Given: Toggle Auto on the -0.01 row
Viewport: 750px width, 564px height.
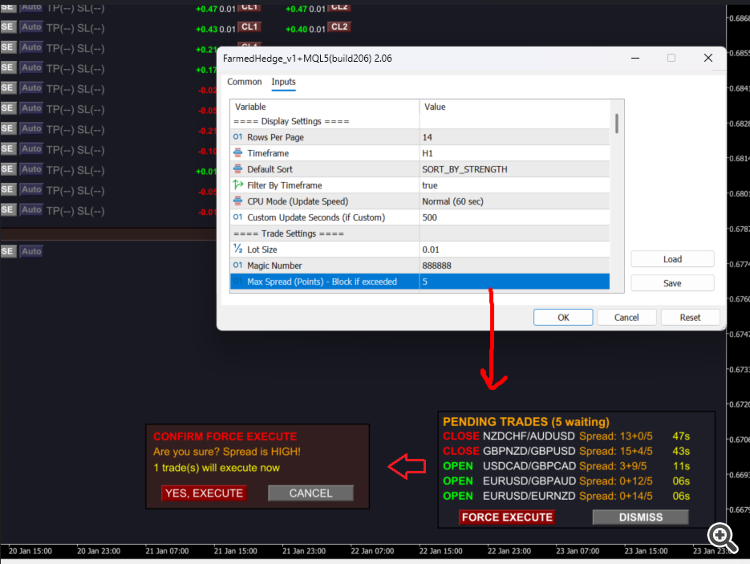Looking at the screenshot, I should click(32, 210).
